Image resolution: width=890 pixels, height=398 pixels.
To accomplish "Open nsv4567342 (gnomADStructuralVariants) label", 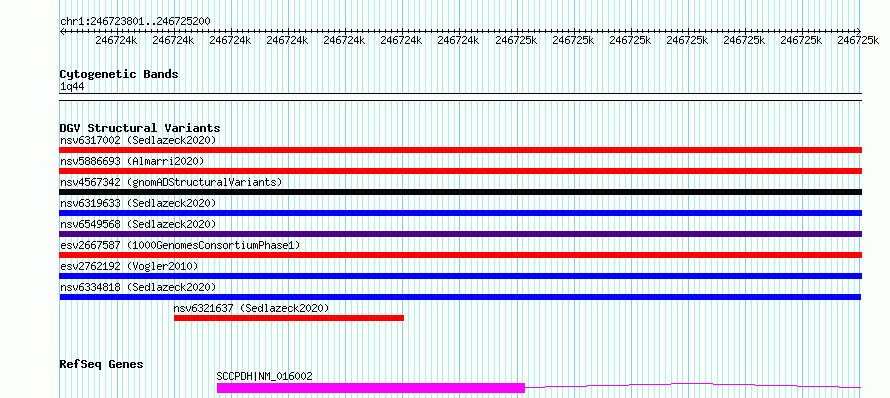I will 171,182.
